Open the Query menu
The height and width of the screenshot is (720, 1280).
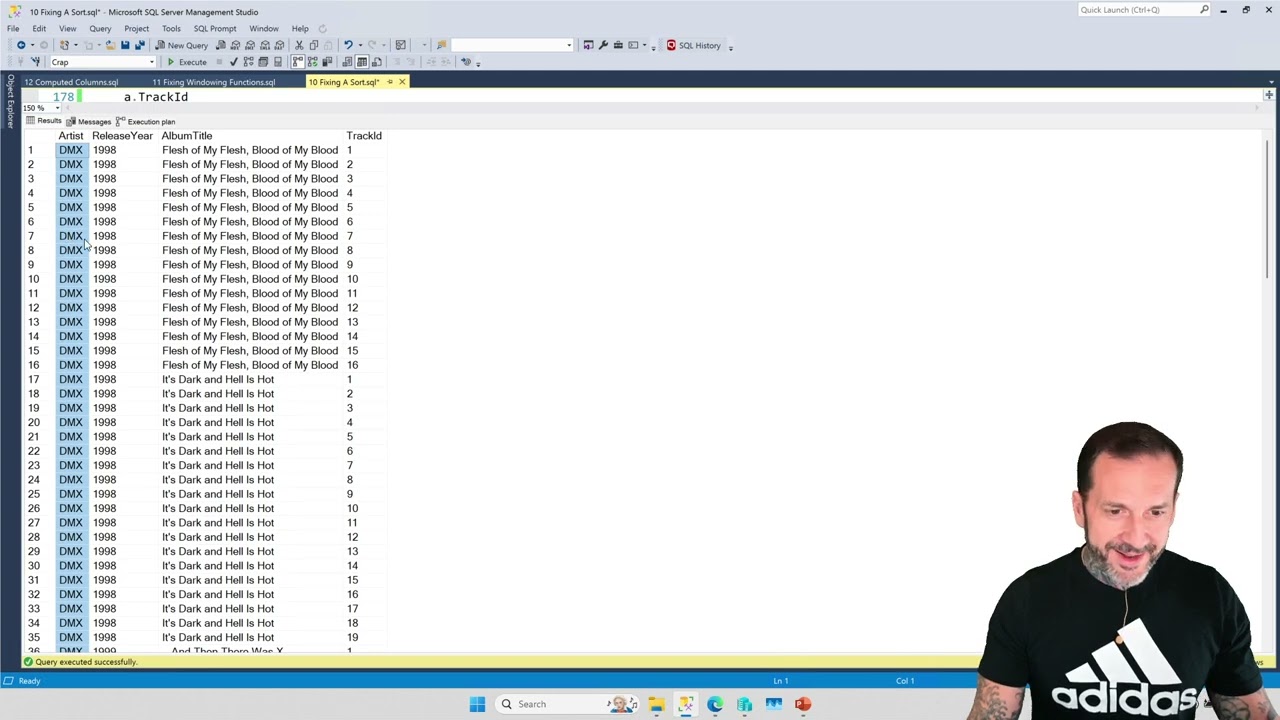pos(100,28)
